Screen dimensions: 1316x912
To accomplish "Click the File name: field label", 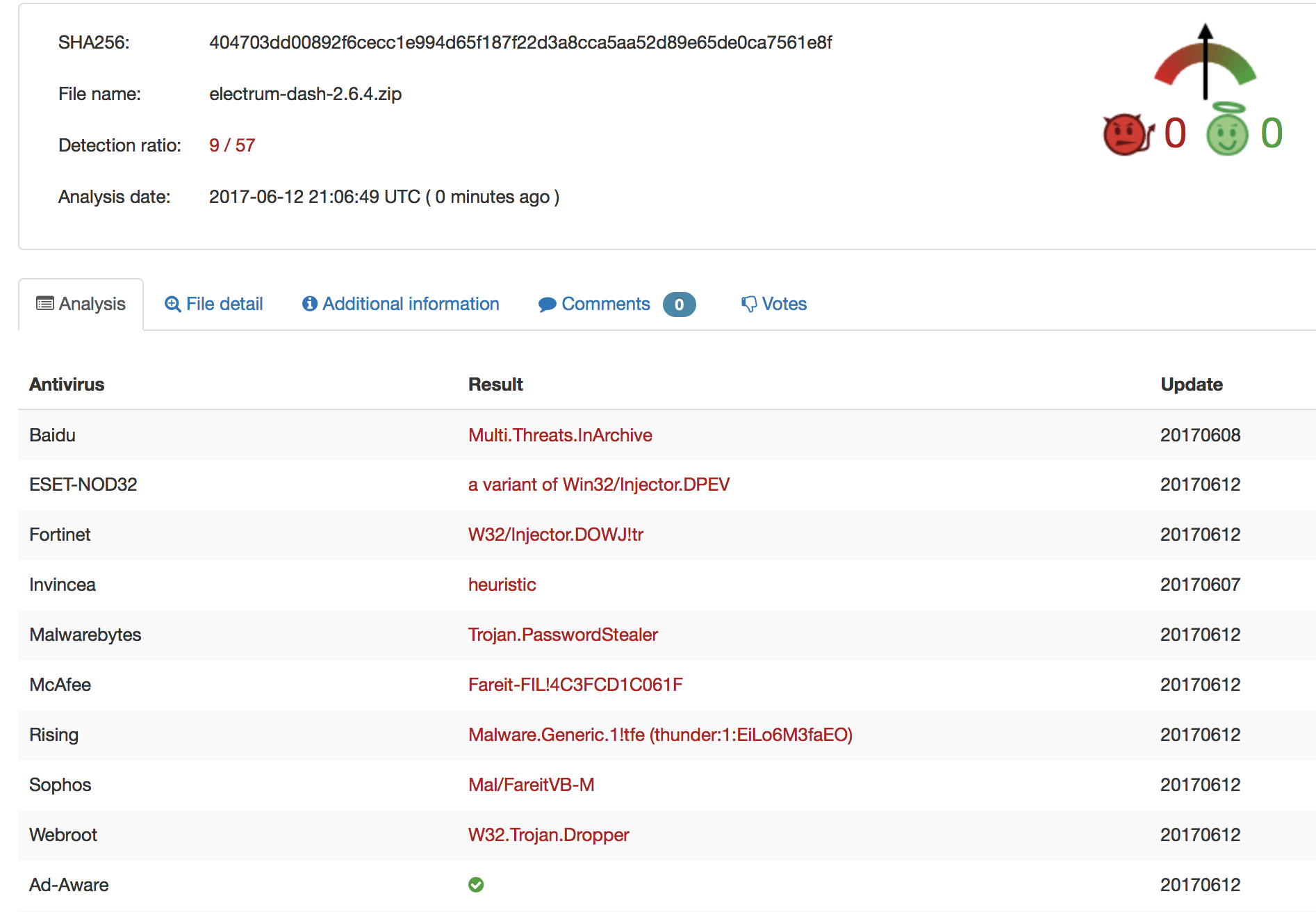I will point(99,94).
